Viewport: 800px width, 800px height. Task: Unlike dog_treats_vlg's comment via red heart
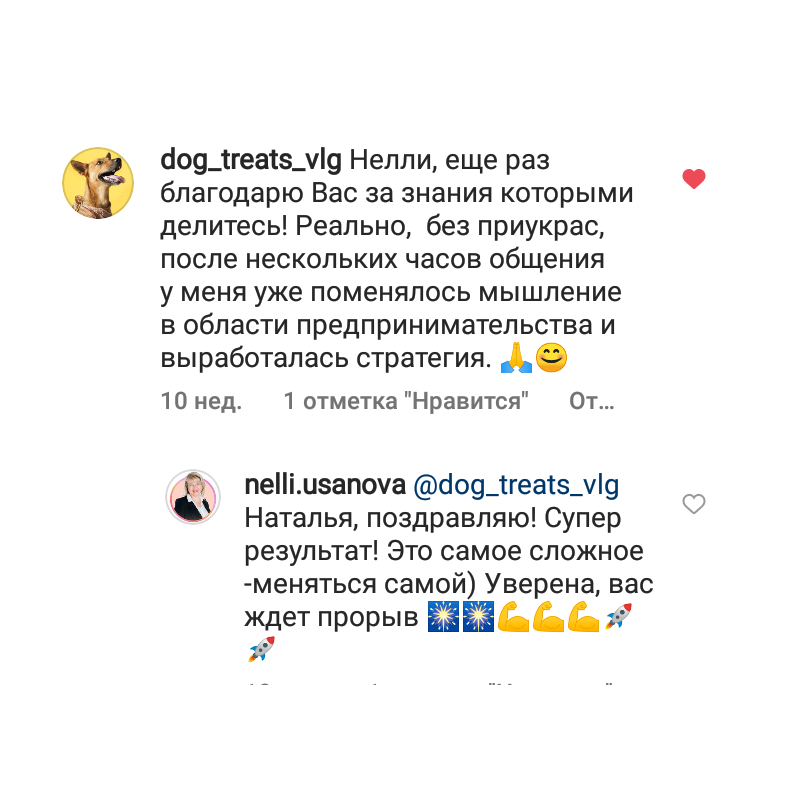coord(693,179)
